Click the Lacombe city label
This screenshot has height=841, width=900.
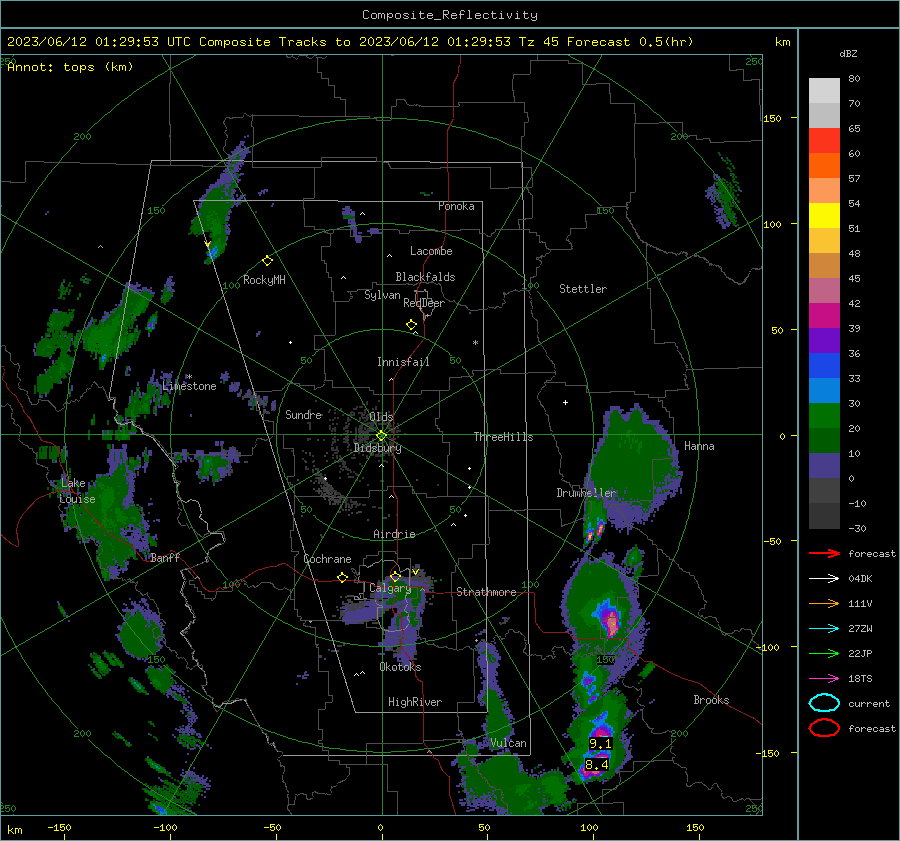(431, 251)
